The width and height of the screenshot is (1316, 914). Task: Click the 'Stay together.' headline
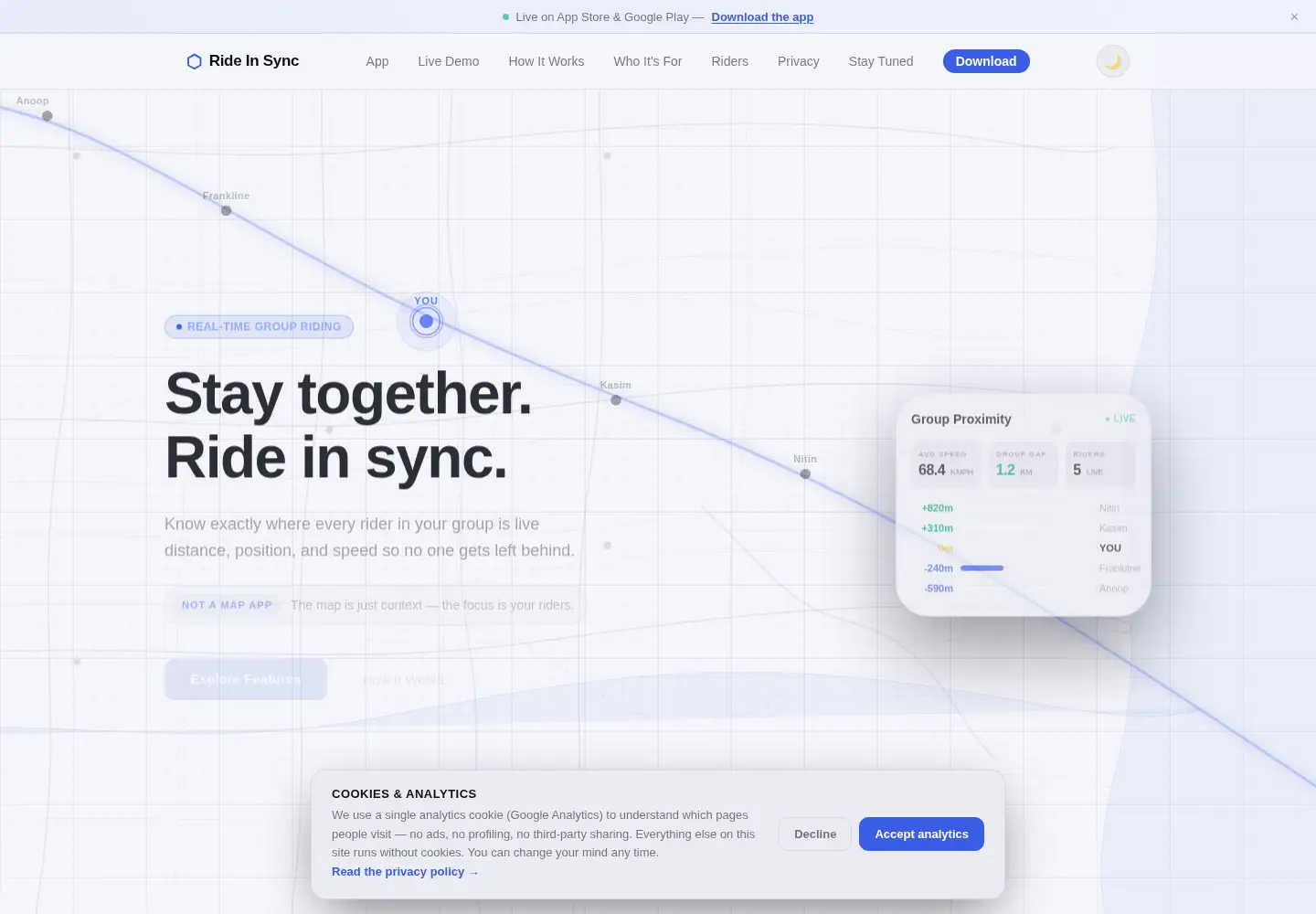click(348, 394)
